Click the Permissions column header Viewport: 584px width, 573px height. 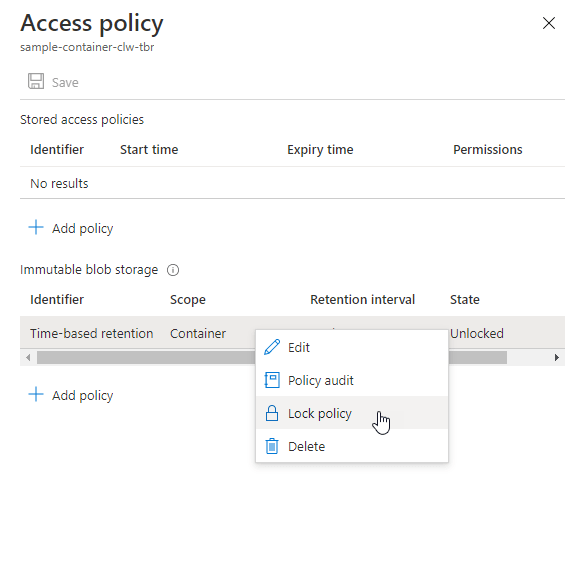(x=488, y=150)
